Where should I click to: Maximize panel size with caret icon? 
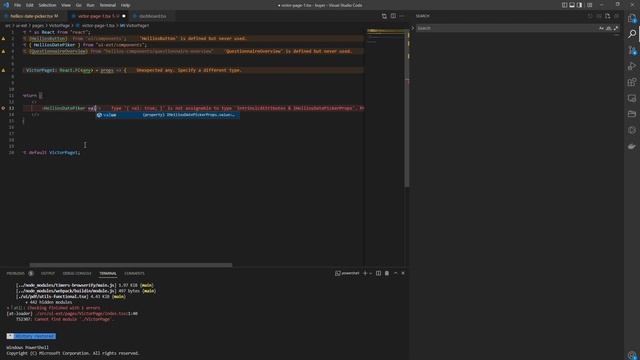pos(396,273)
